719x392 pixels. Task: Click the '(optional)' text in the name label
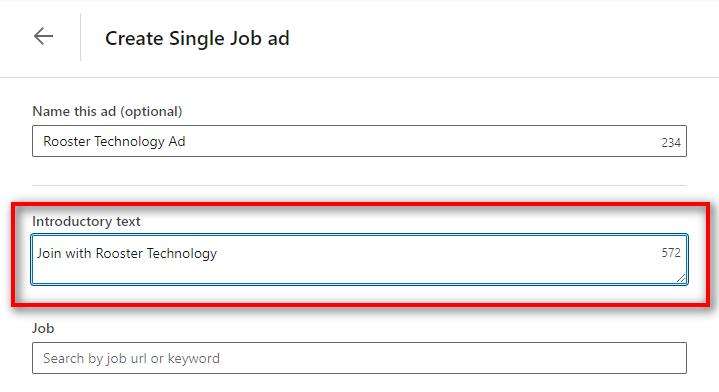[151, 111]
